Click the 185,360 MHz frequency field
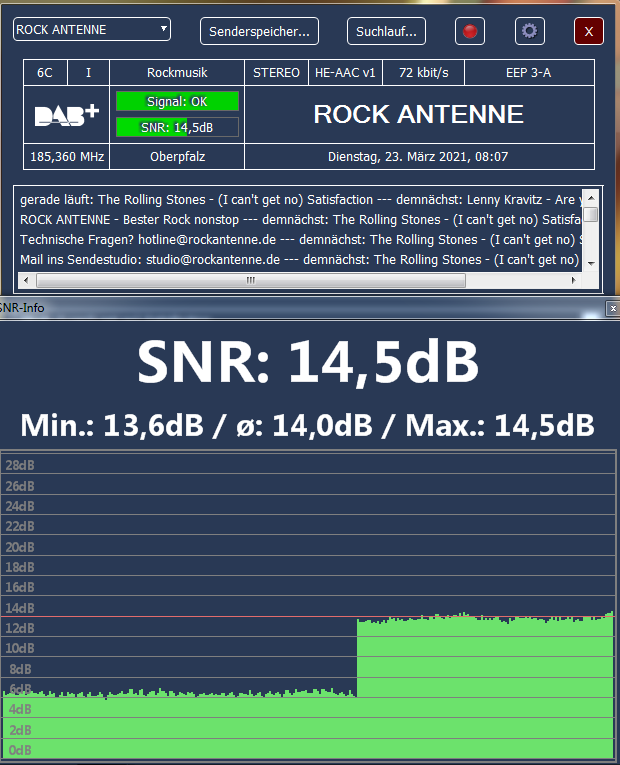The image size is (620, 765). (x=66, y=157)
